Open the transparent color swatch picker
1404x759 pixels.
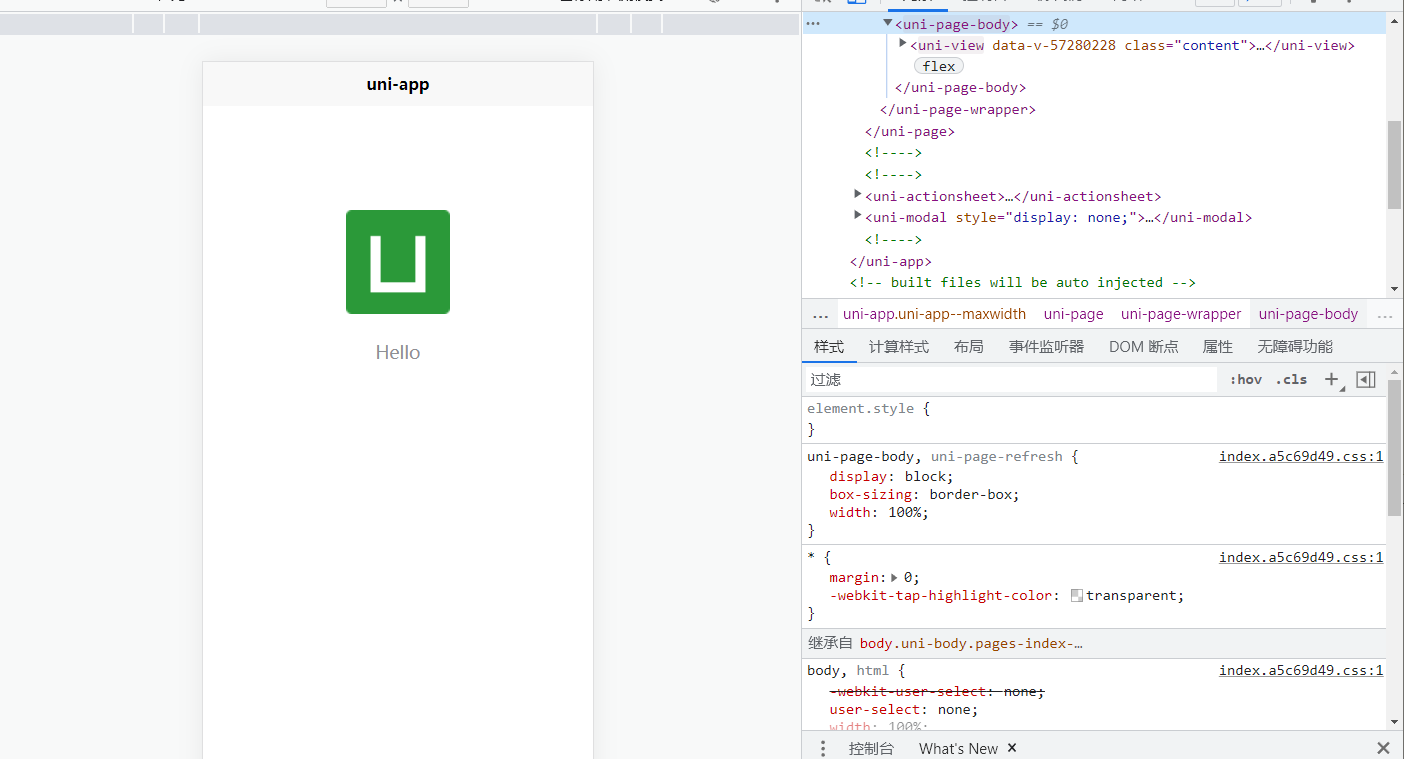pyautogui.click(x=1076, y=595)
